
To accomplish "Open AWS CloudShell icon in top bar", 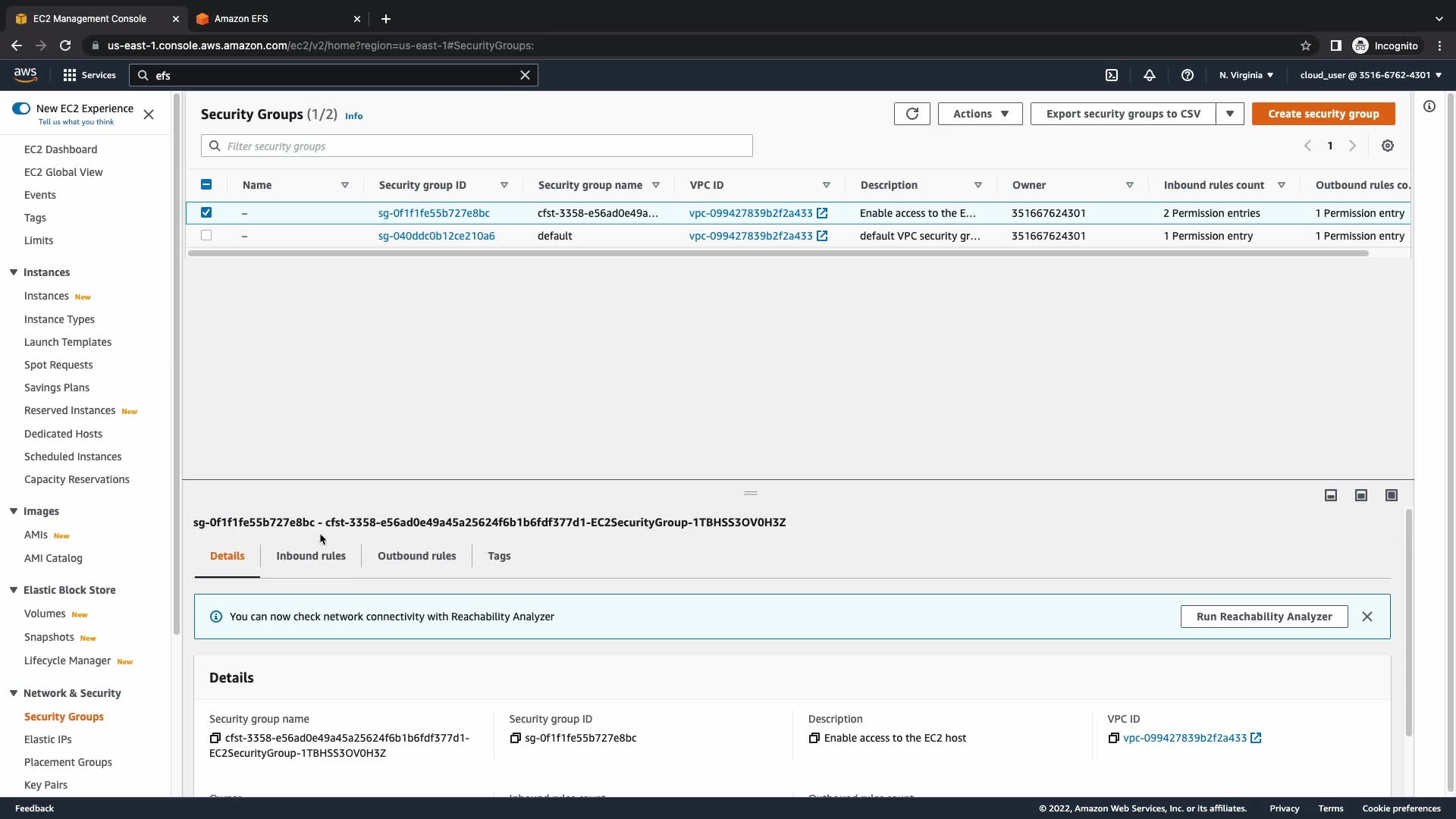I will [x=1112, y=75].
